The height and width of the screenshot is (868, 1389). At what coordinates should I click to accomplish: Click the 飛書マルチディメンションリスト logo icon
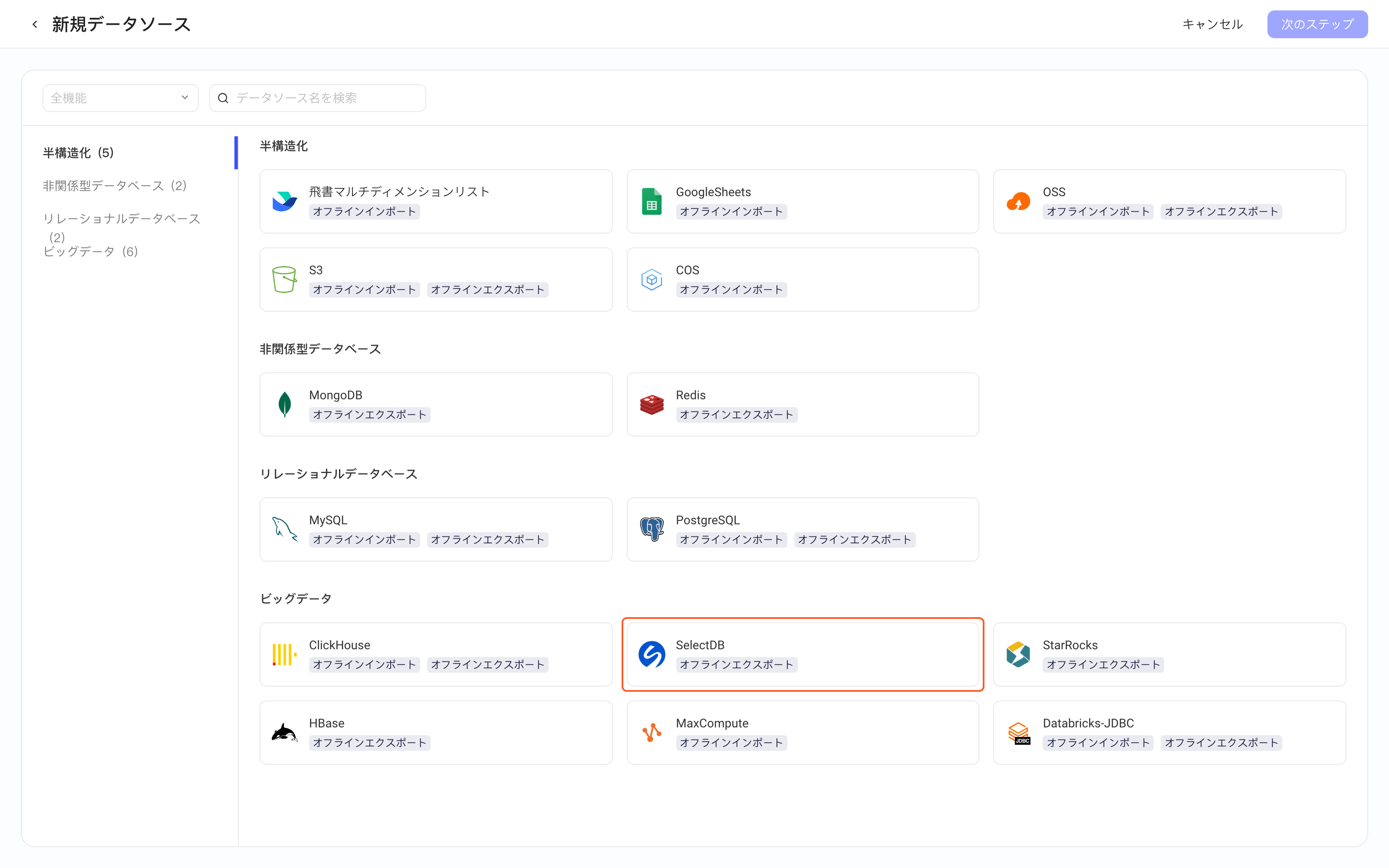click(285, 201)
